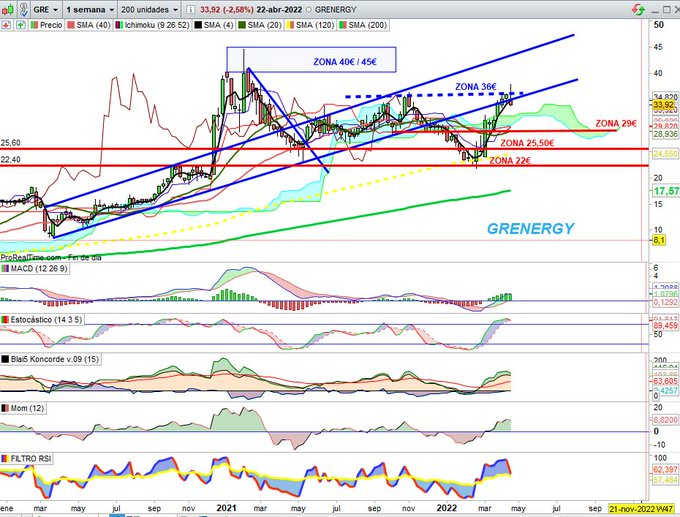Screen dimensions: 680x517
Task: Click the Mom panel color icon
Action: coord(5,408)
